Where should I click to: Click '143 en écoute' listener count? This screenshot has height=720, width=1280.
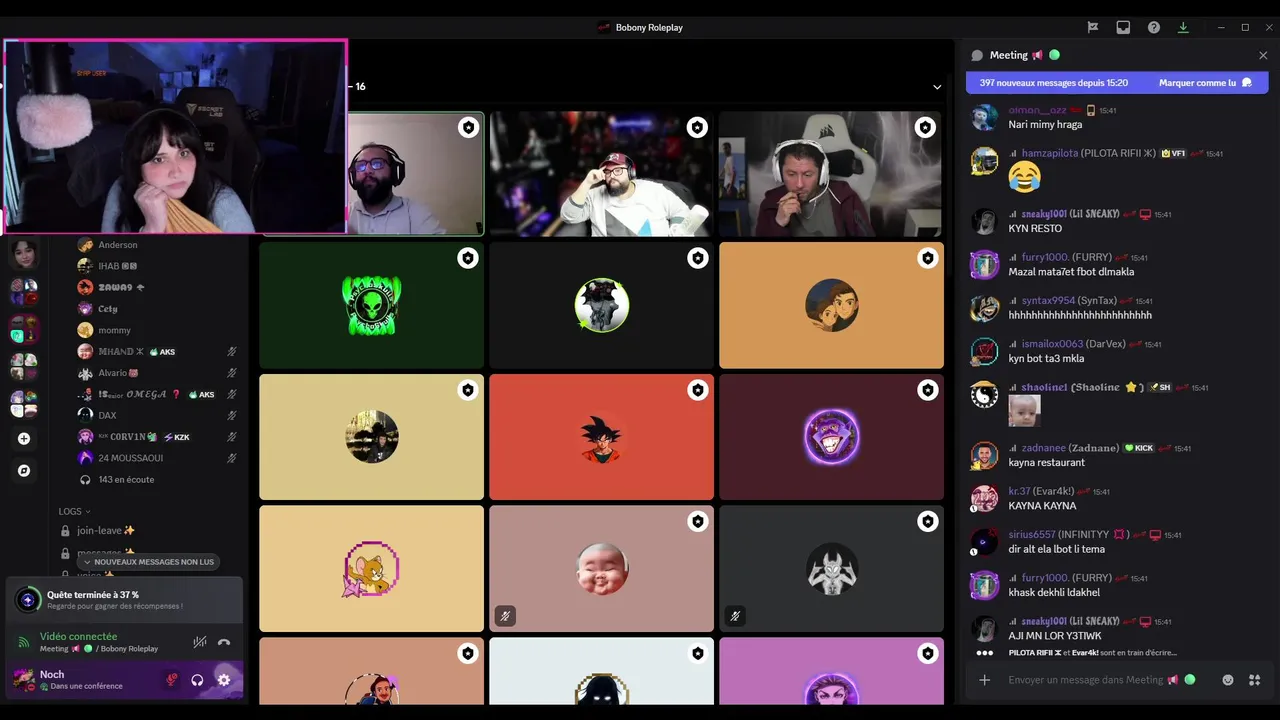pyautogui.click(x=126, y=480)
